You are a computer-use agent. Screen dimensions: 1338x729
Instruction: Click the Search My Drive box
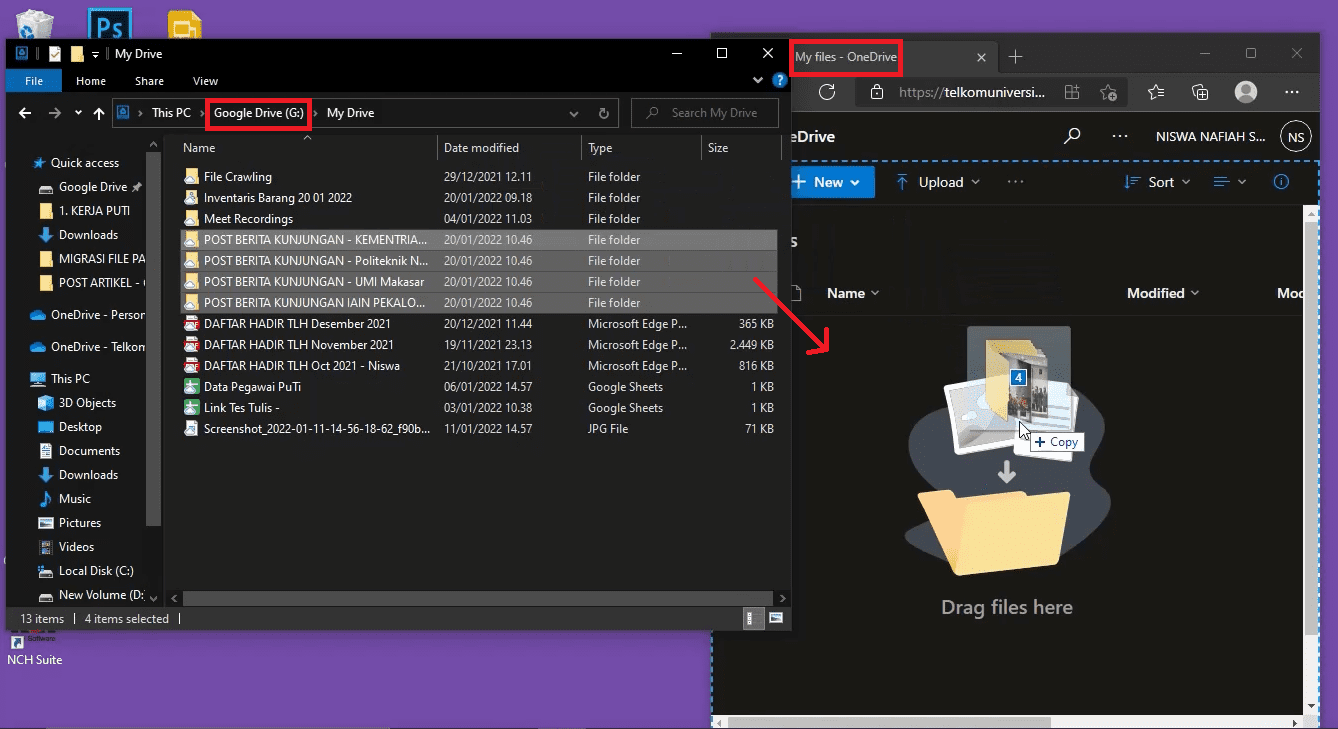[x=707, y=113]
